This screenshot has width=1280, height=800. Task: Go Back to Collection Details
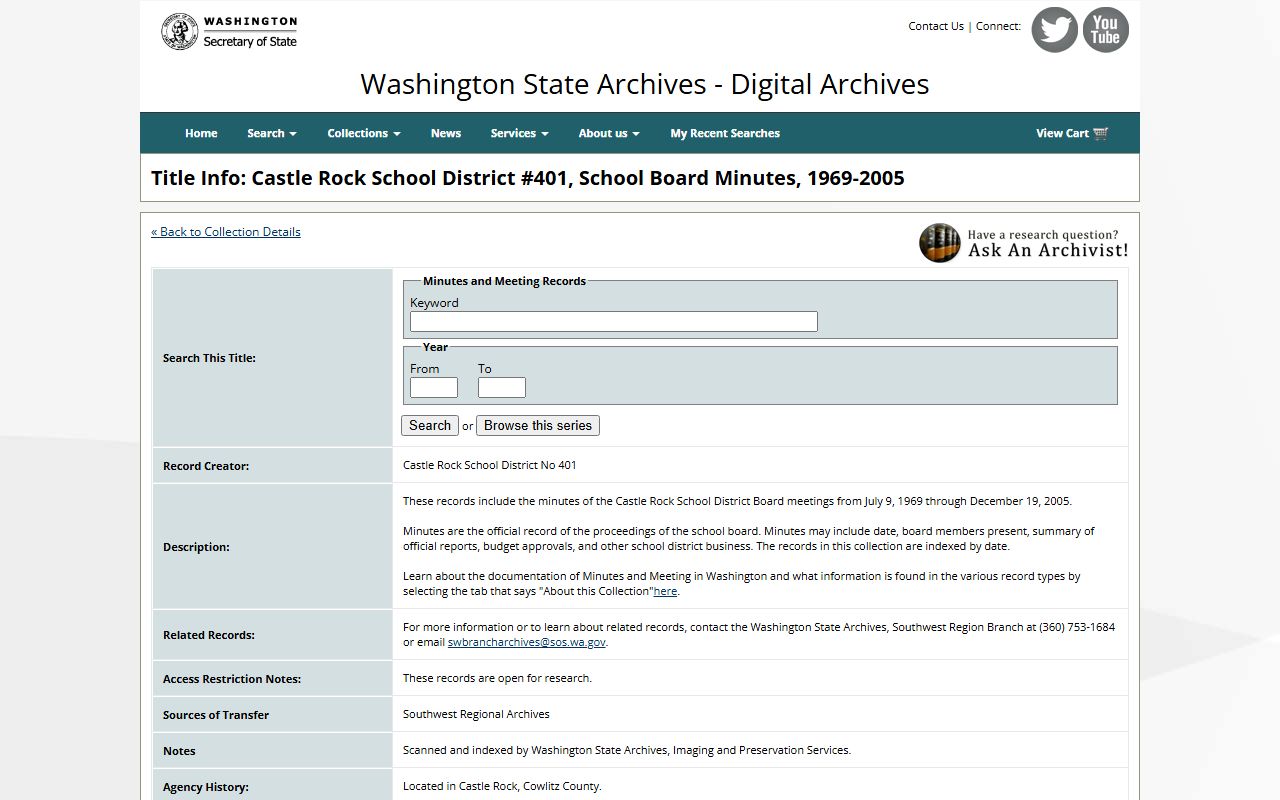(x=226, y=231)
